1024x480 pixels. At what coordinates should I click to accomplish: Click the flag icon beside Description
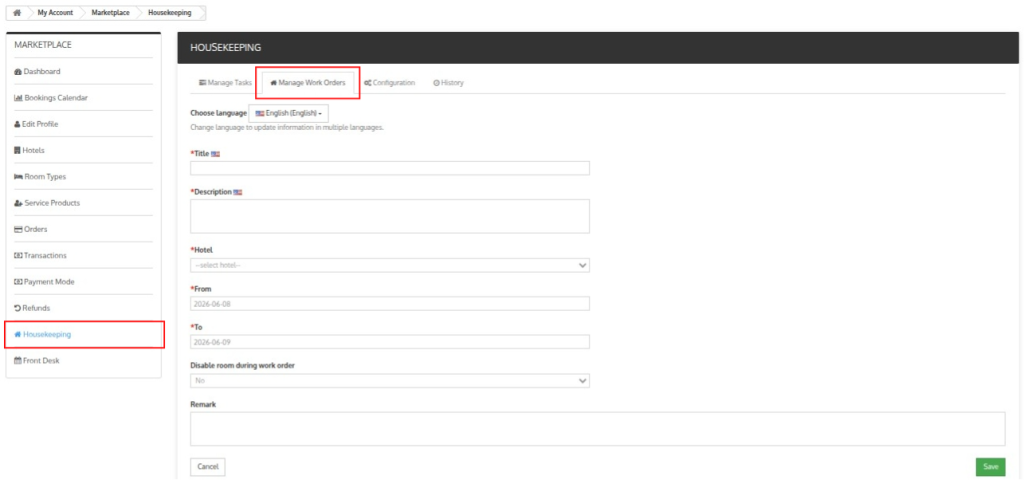(x=238, y=193)
